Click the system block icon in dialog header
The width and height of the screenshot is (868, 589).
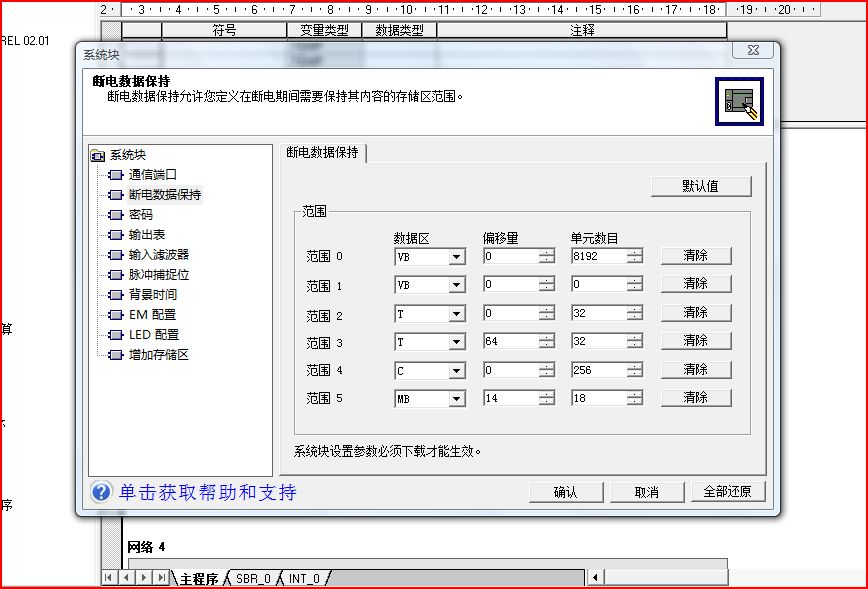click(739, 101)
